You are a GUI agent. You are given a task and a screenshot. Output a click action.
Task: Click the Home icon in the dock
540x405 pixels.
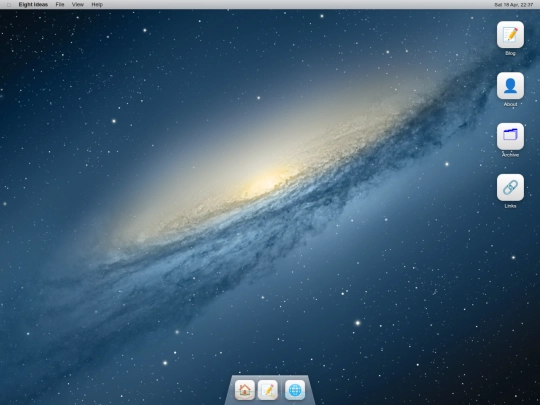point(245,390)
